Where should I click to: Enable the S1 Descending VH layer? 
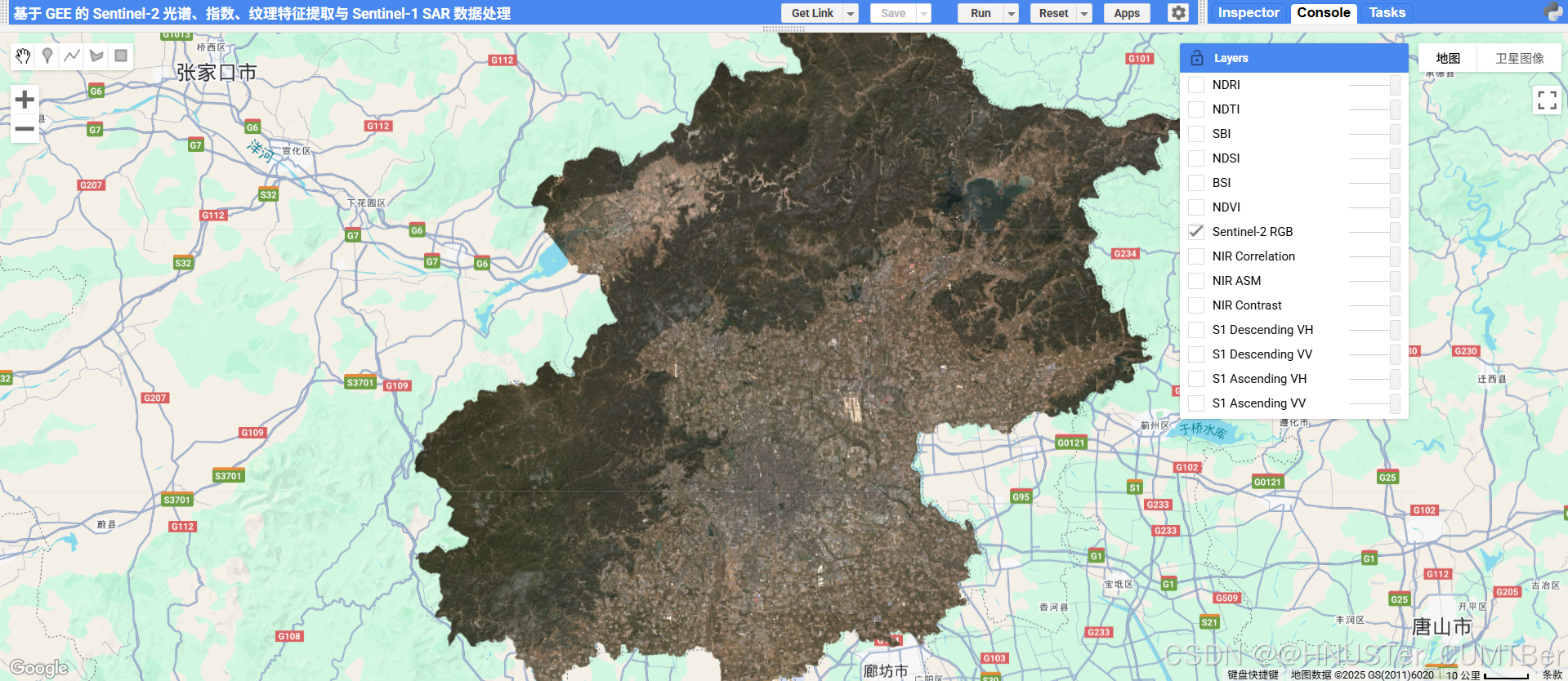(1196, 330)
